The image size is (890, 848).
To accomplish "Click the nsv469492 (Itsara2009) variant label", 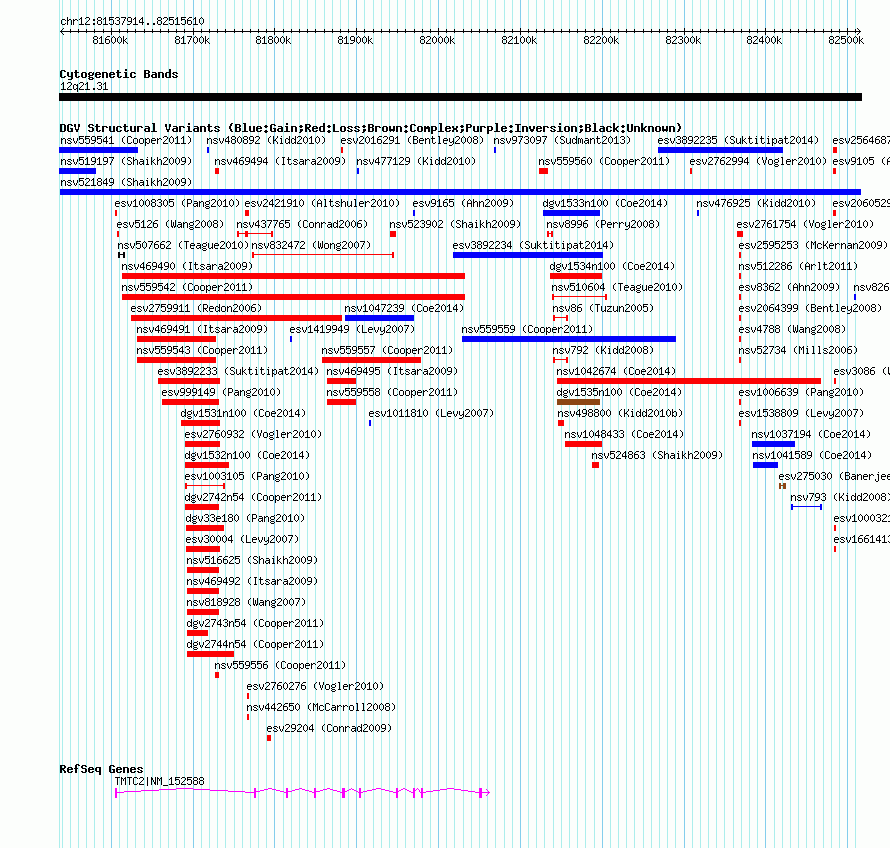I will 252,581.
